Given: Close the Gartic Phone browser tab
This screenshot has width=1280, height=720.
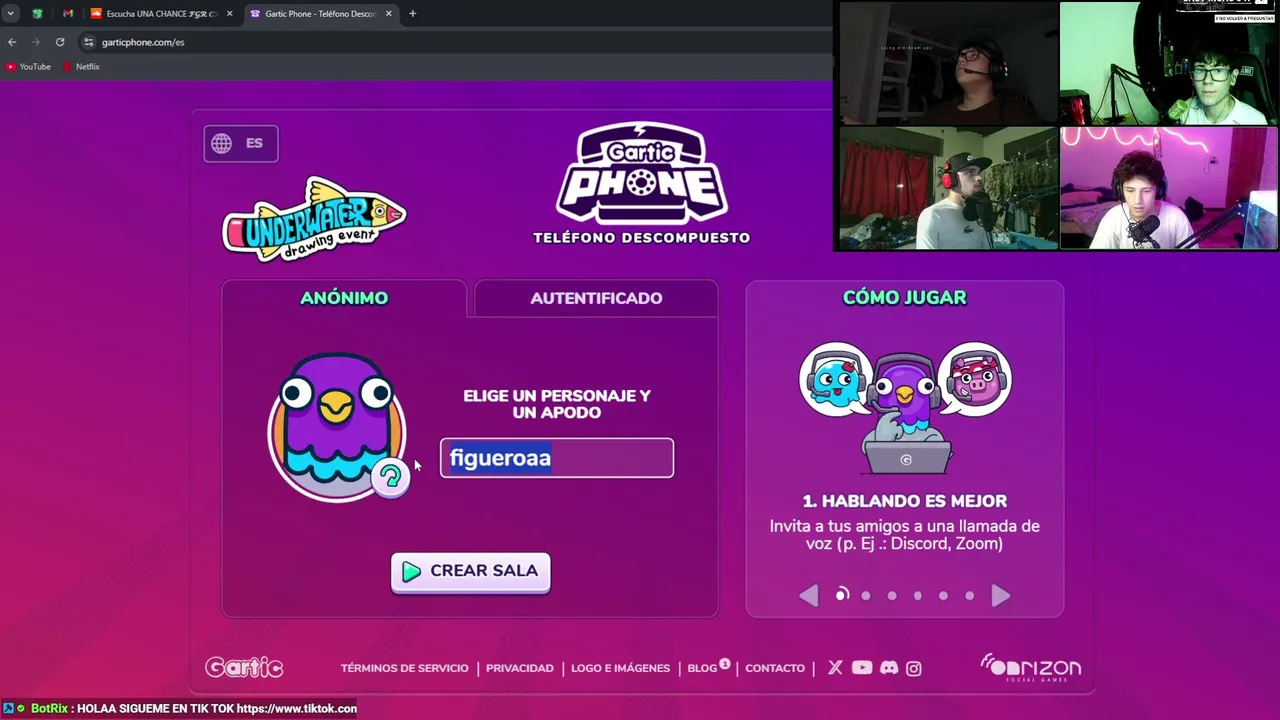Looking at the screenshot, I should pyautogui.click(x=388, y=14).
